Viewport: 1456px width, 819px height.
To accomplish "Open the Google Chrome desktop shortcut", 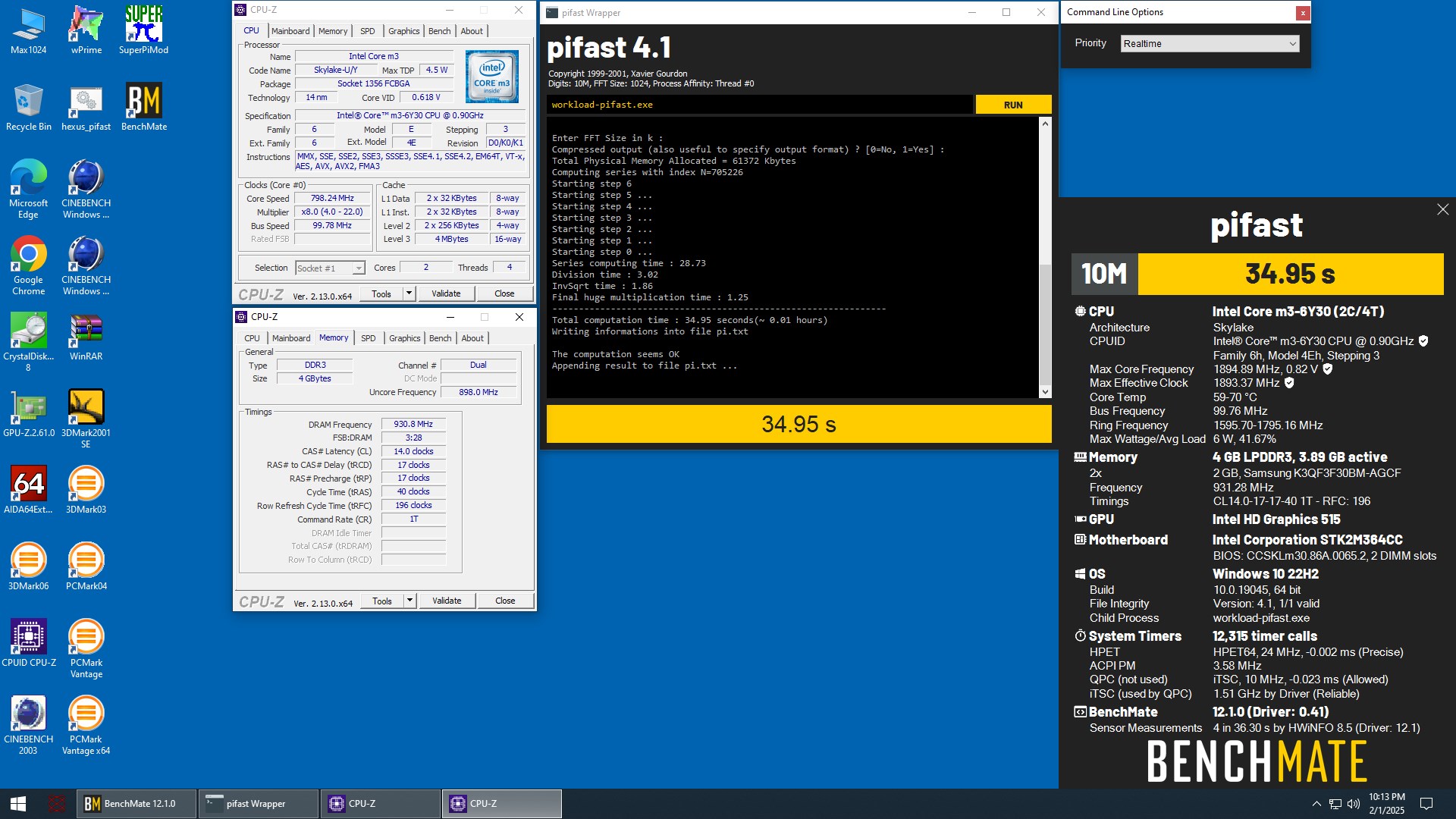I will tap(28, 265).
